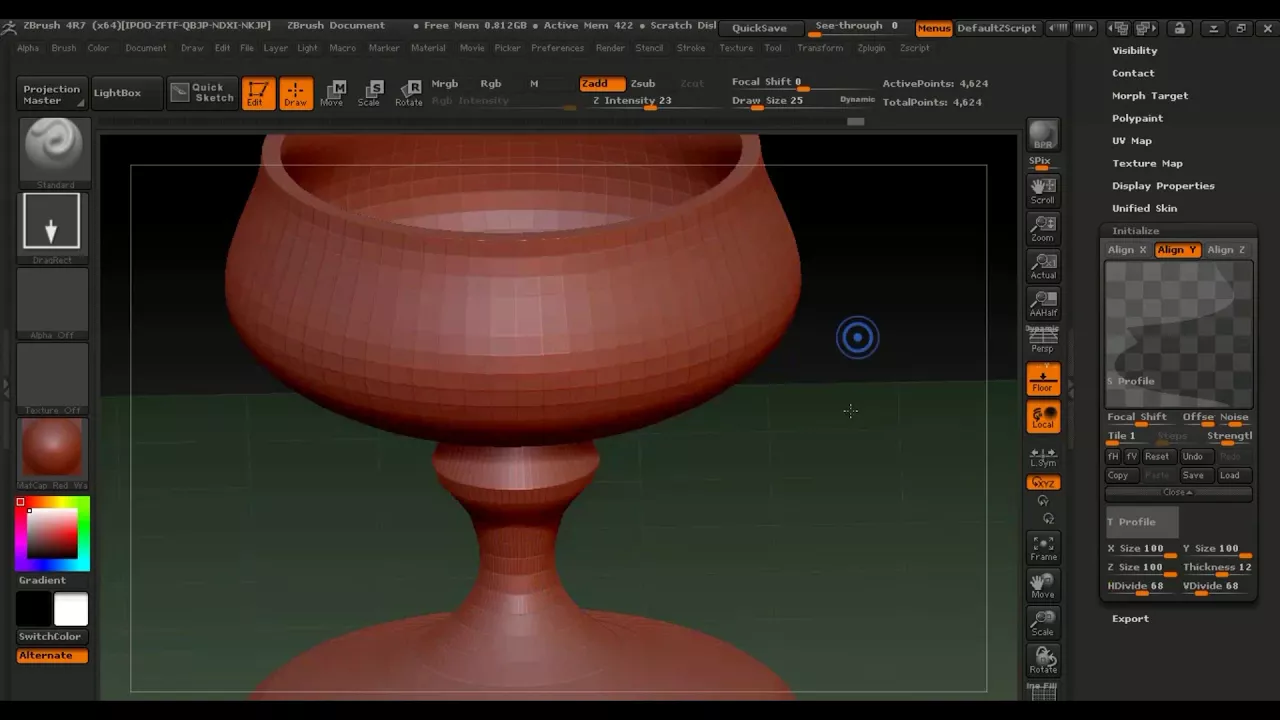Toggle Mrgb material-color mode
1280x720 pixels.
444,84
